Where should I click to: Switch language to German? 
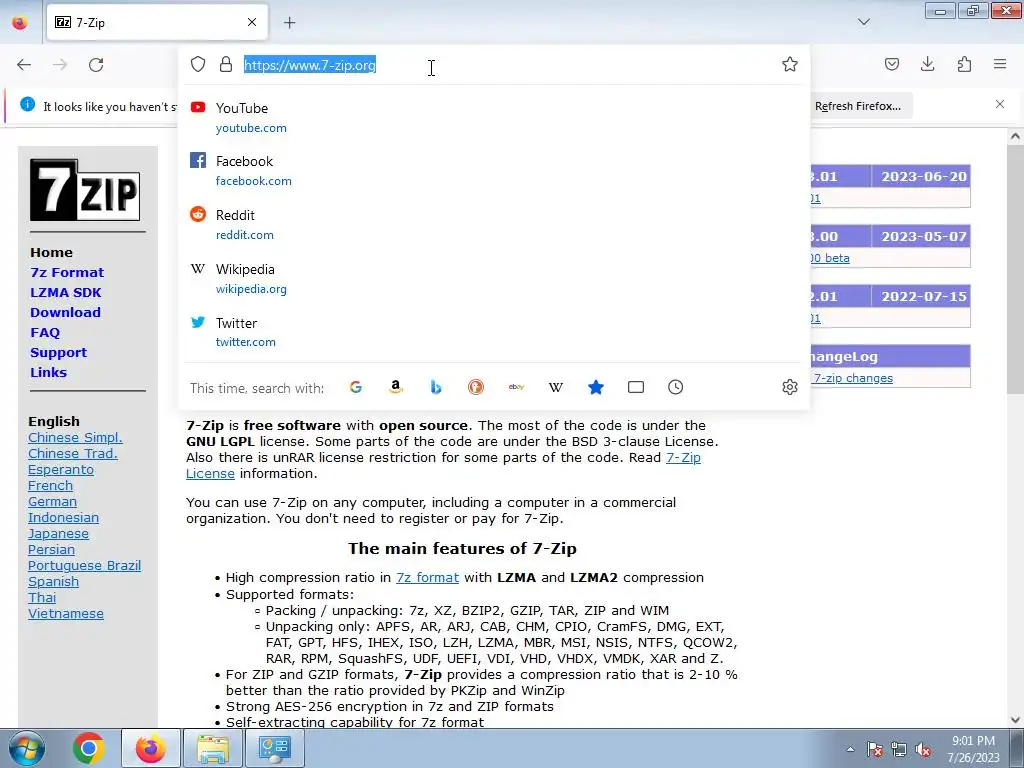52,502
